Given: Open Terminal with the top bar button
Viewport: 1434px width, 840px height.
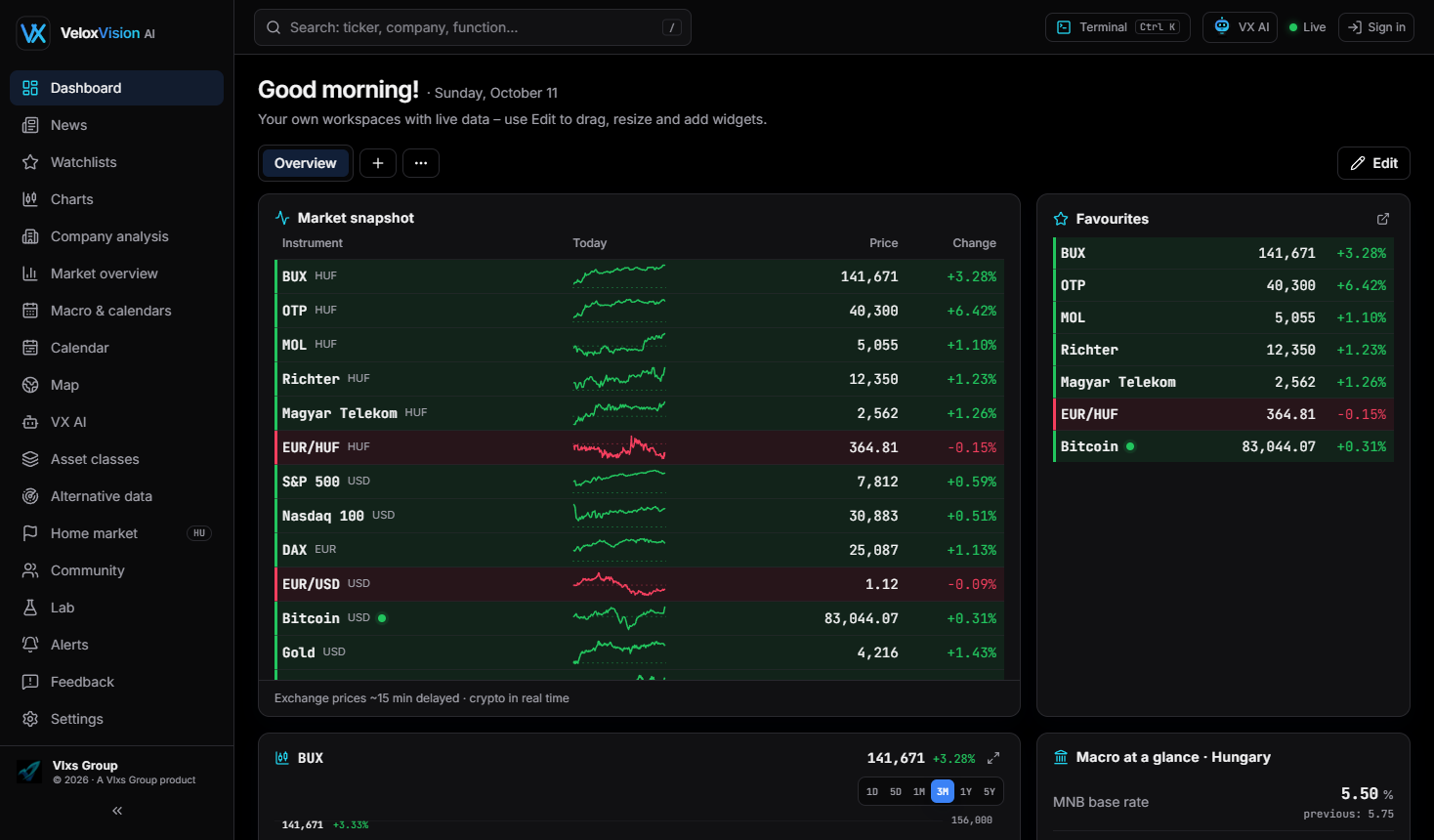Looking at the screenshot, I should point(1118,27).
